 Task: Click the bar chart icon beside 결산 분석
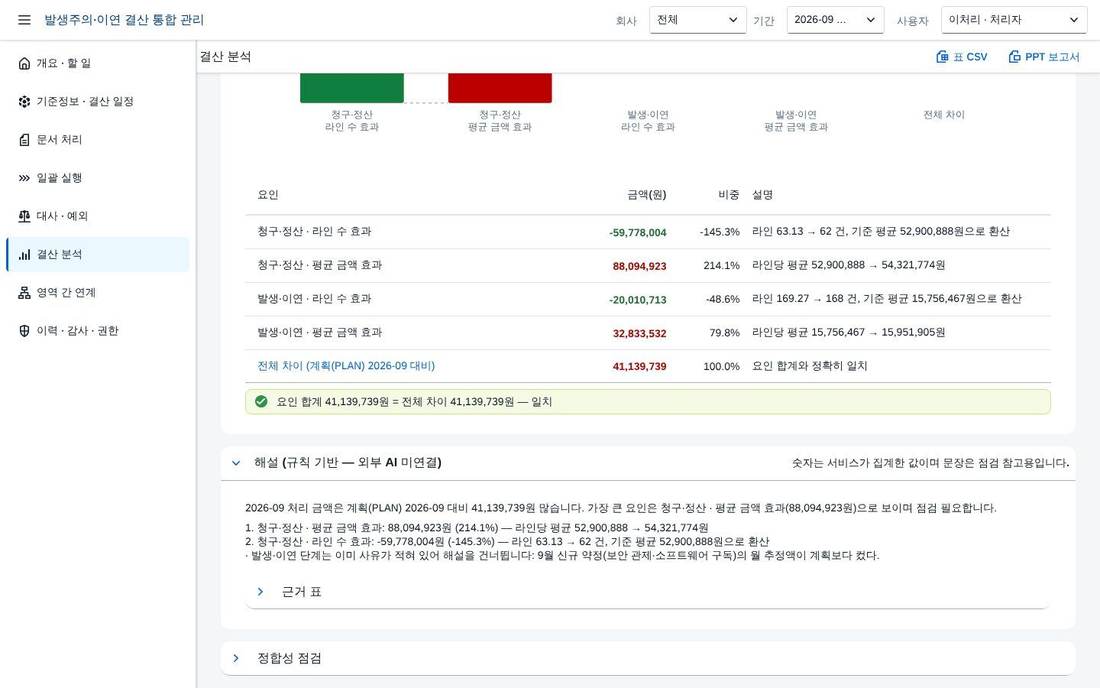[x=25, y=255]
